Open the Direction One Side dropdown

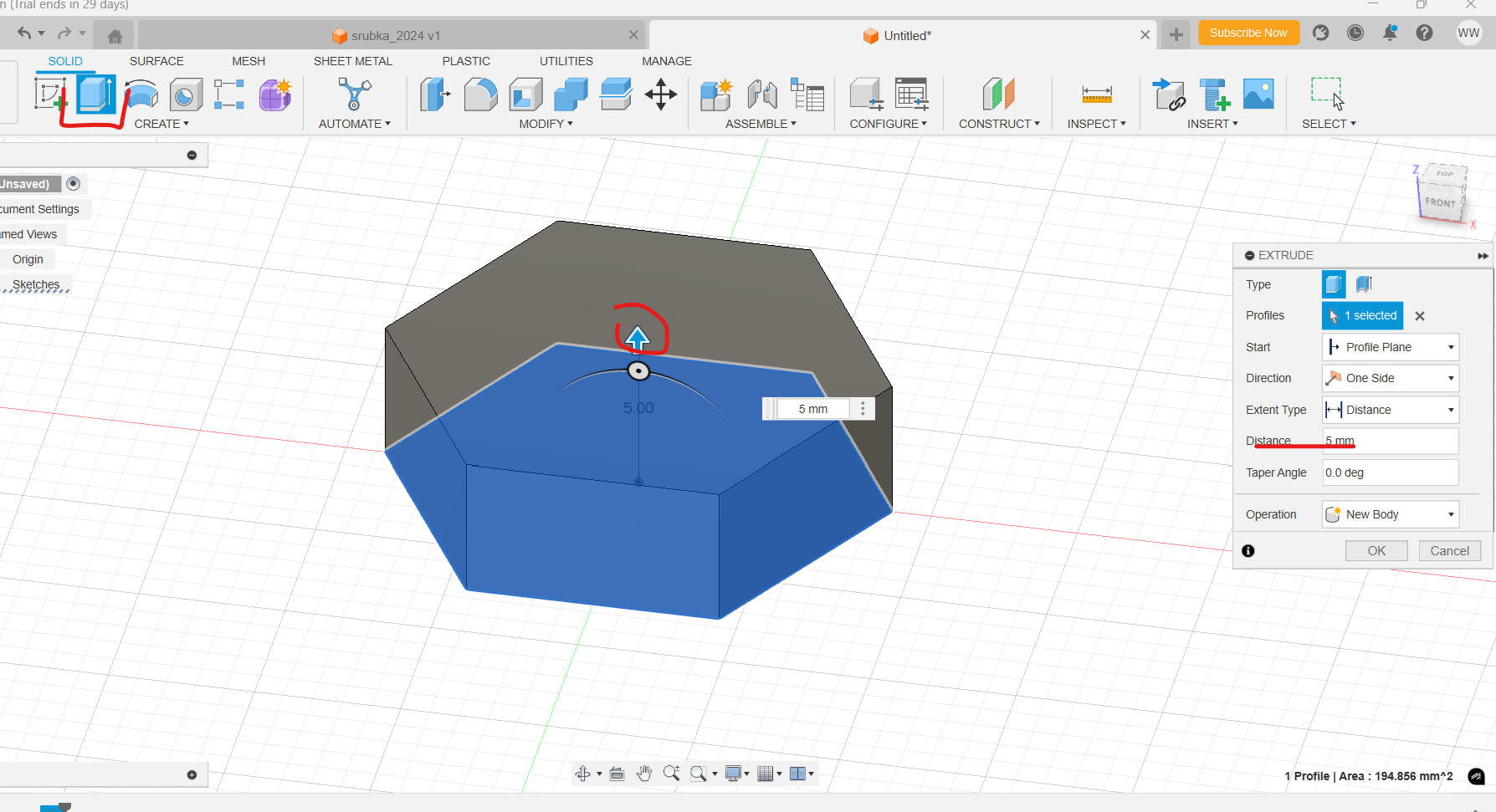[x=1391, y=378]
